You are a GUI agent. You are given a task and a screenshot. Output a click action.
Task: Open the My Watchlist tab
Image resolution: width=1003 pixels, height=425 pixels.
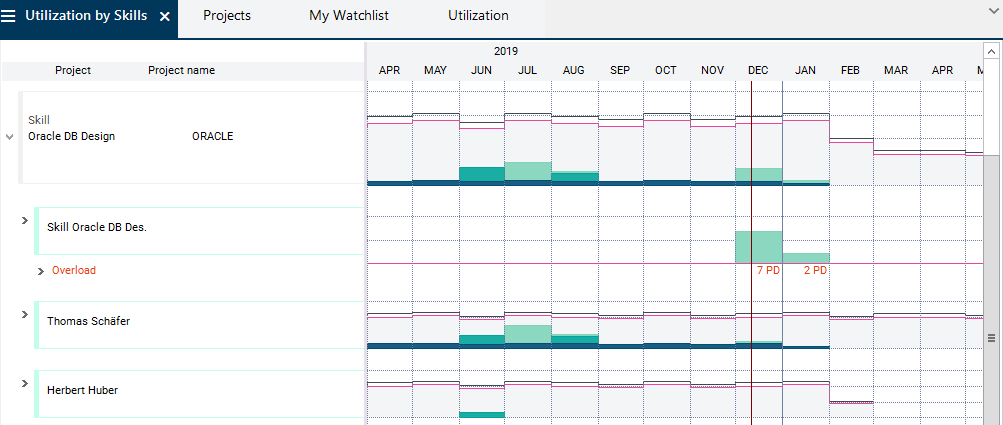coord(348,16)
